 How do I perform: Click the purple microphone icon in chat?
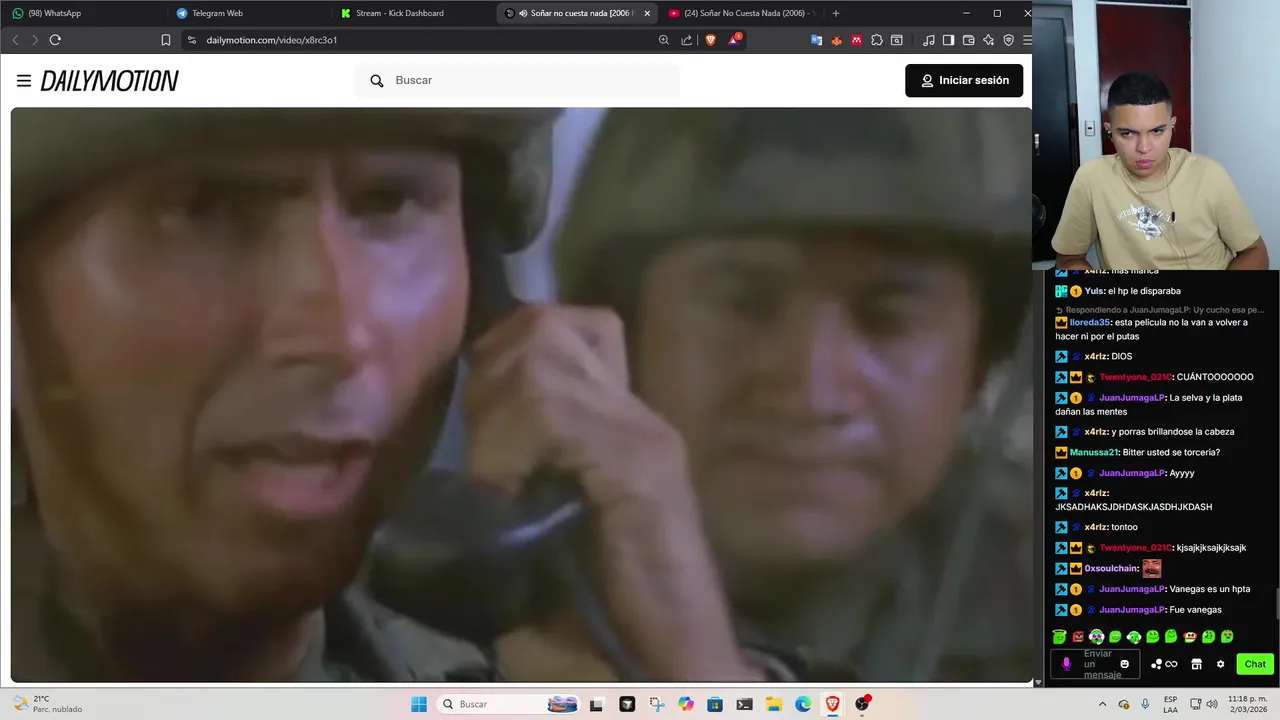point(1066,664)
